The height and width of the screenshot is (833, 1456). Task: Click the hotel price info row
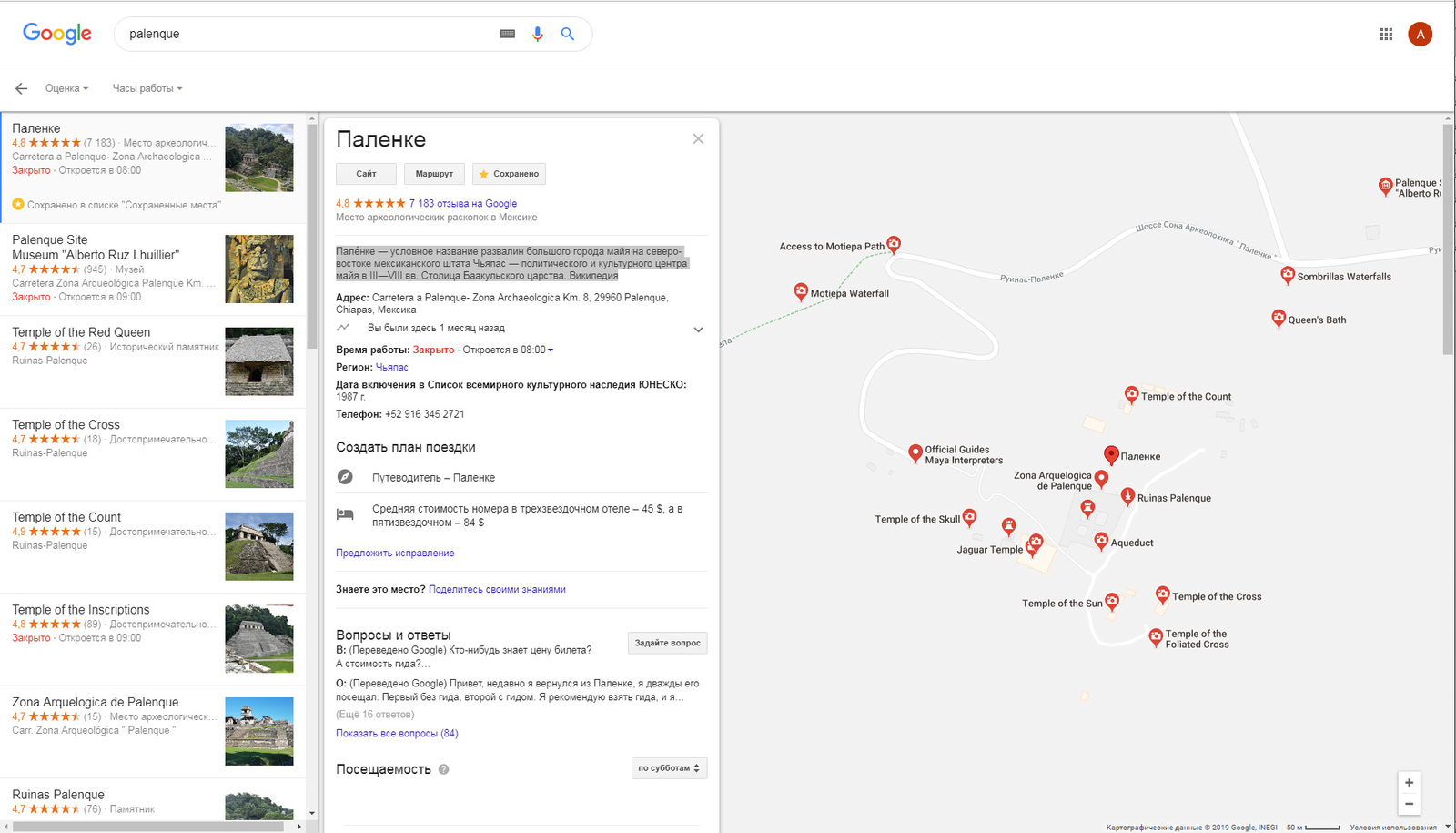(521, 515)
